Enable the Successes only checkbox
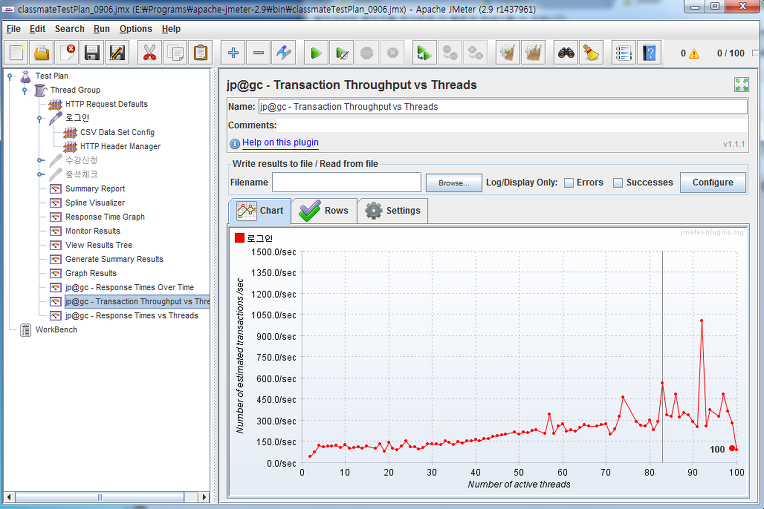This screenshot has height=509, width=764. pyautogui.click(x=618, y=183)
